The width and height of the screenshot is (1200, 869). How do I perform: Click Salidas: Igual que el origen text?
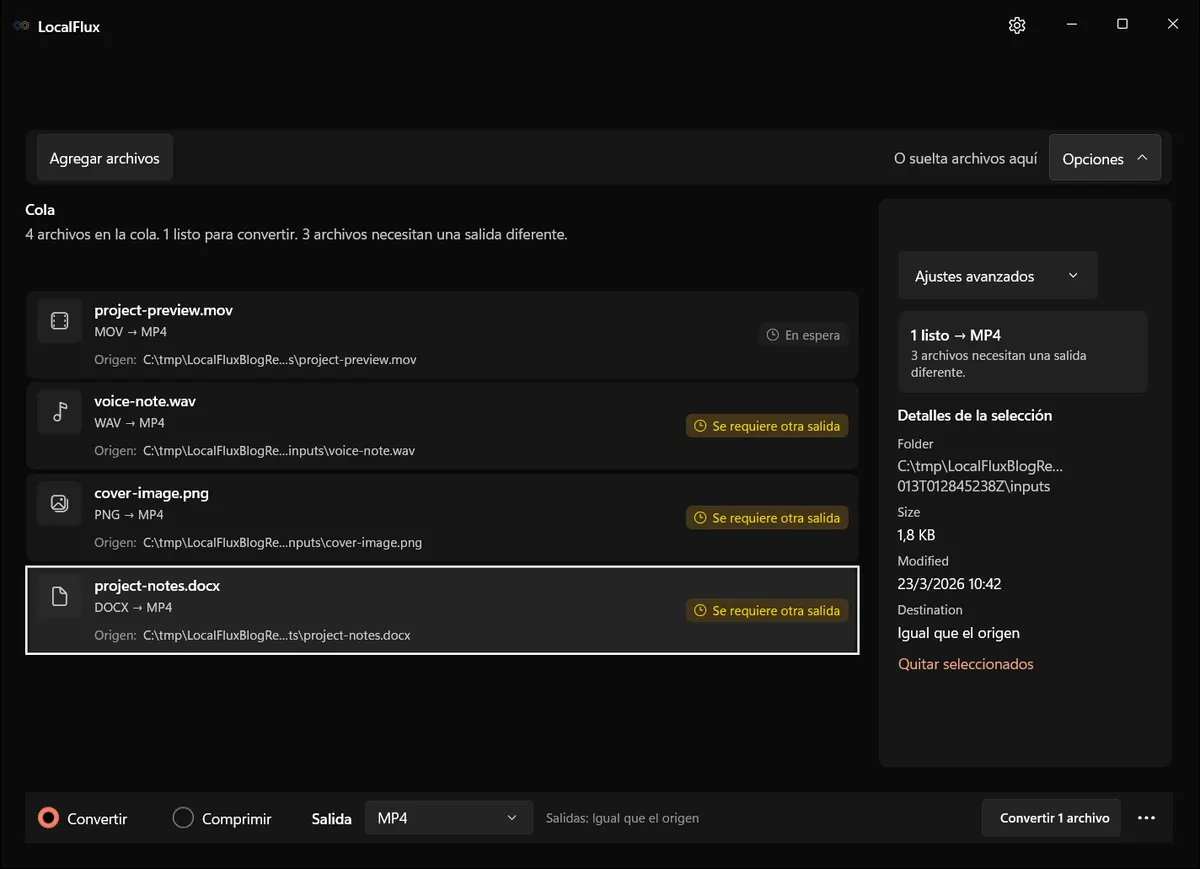pyautogui.click(x=622, y=818)
